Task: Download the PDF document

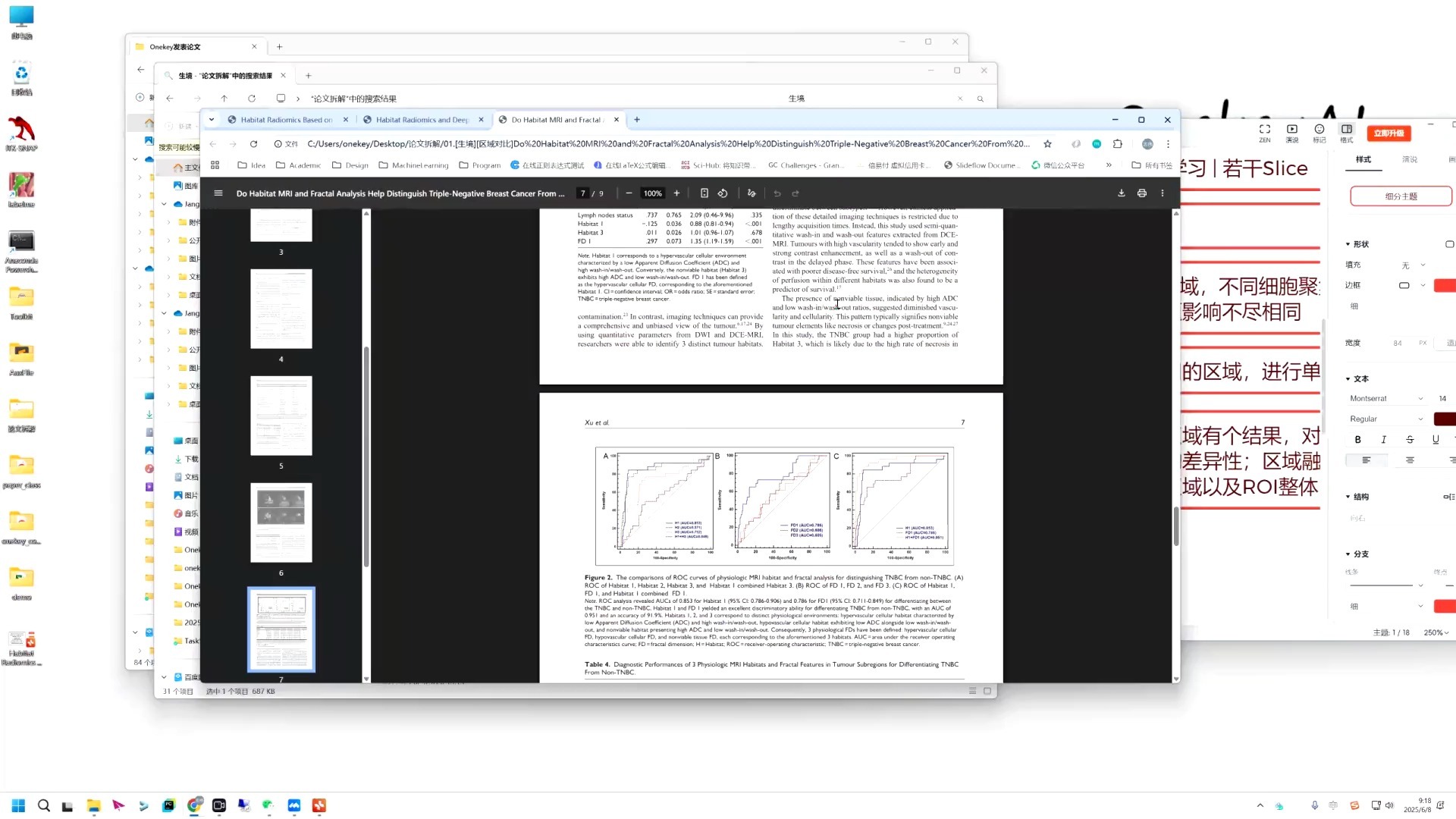Action: pos(1122,193)
